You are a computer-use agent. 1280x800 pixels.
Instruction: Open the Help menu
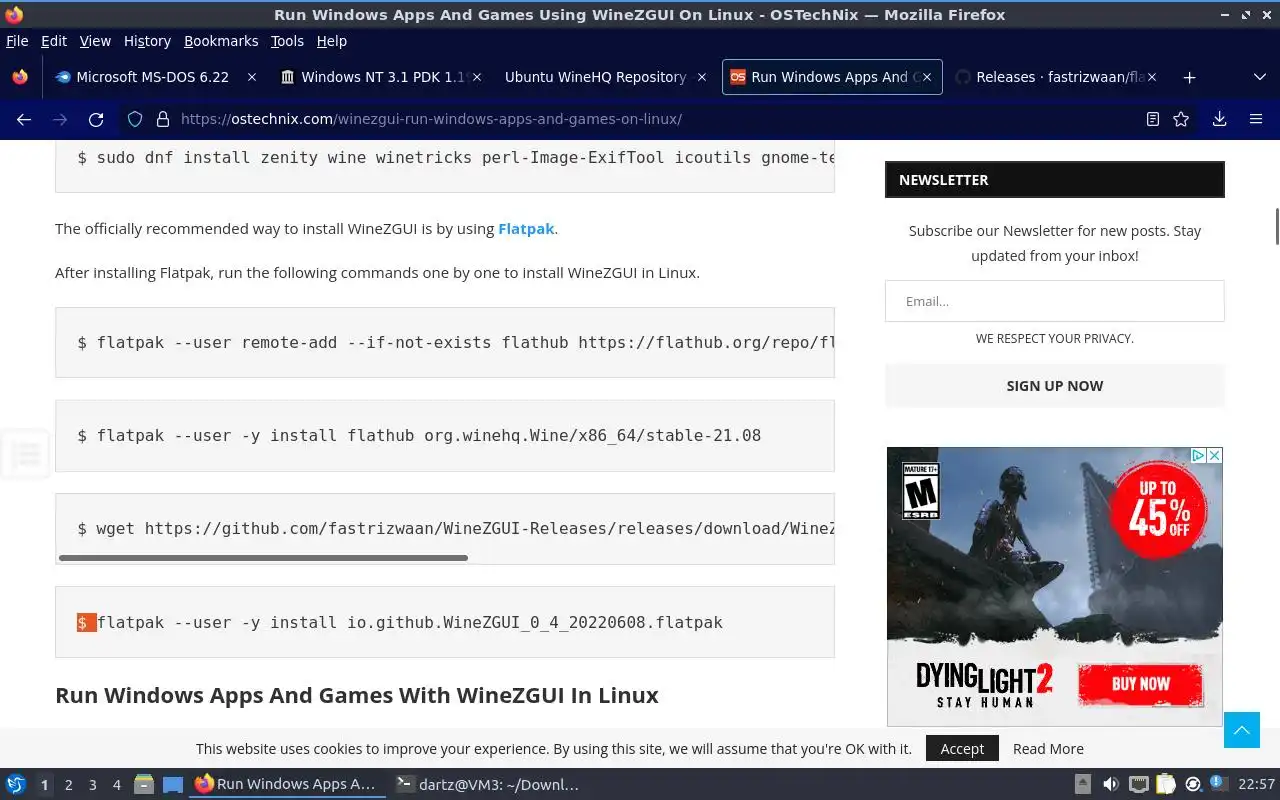pos(332,41)
